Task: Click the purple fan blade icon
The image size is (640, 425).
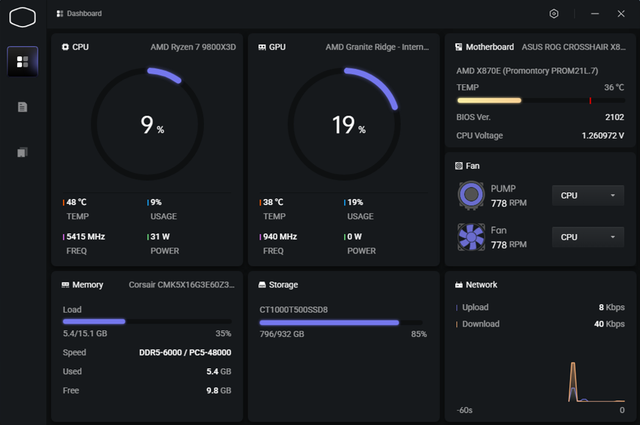Action: click(471, 237)
